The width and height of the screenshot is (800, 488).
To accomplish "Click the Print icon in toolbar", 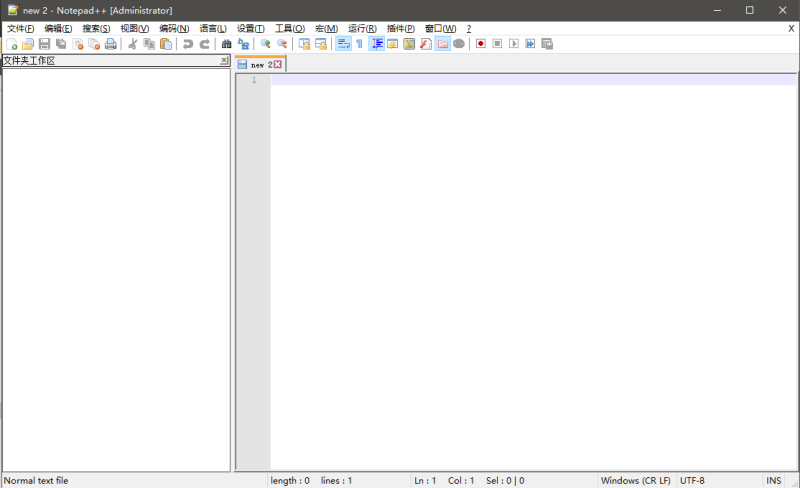I will (111, 44).
